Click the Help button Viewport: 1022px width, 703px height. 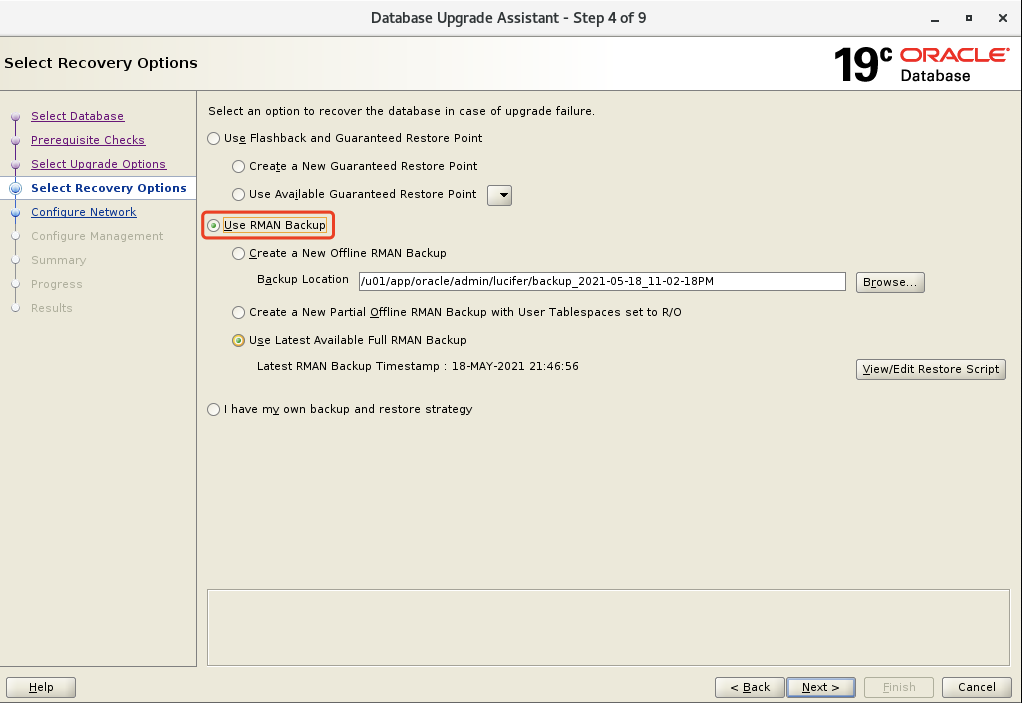coord(41,687)
